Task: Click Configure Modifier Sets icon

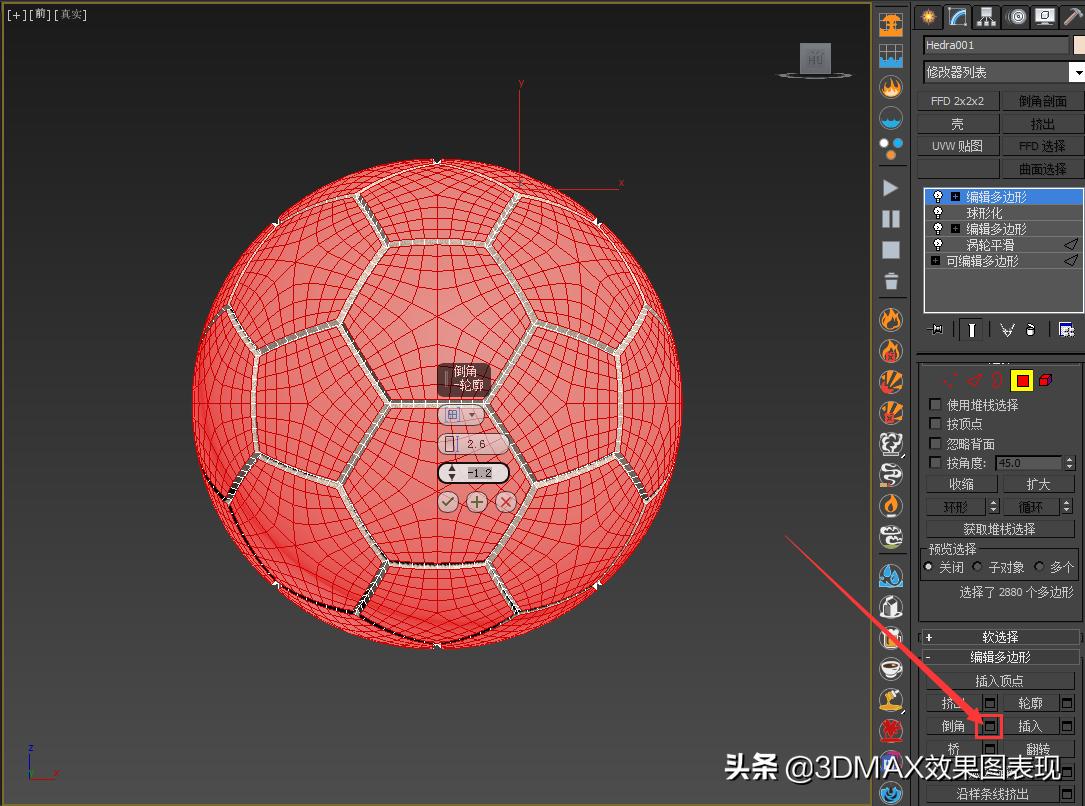Action: point(1066,330)
